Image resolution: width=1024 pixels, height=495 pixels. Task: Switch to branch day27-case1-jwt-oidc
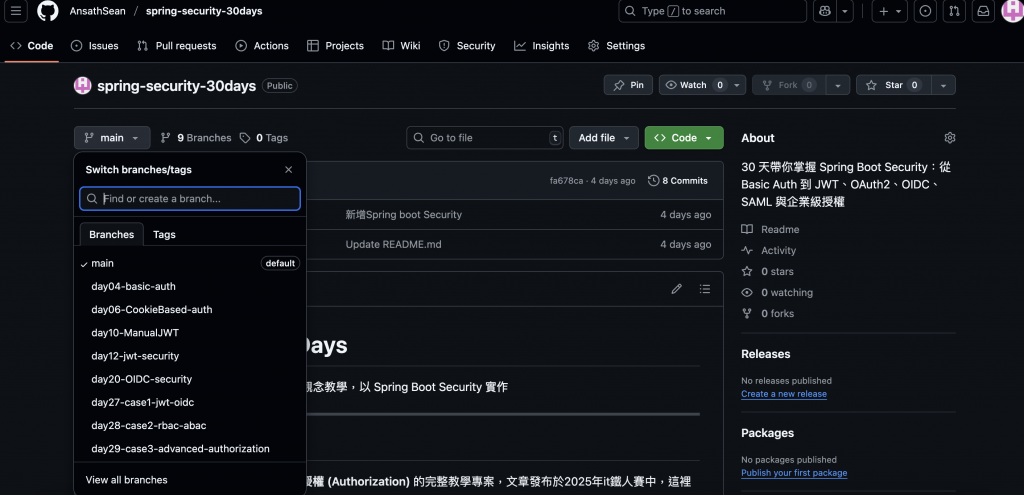pos(190,402)
